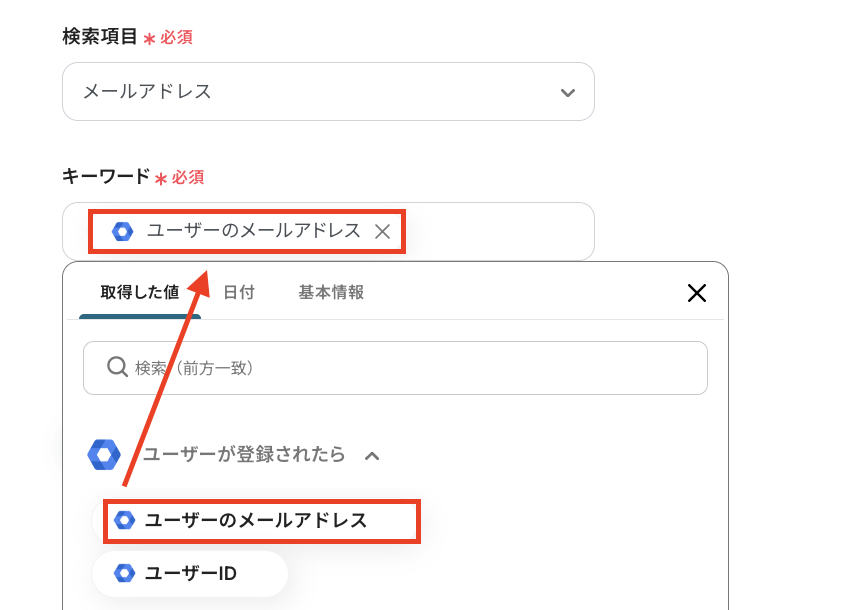Click the ユーザーのメールアドレス text in the keyword tag

[x=254, y=231]
